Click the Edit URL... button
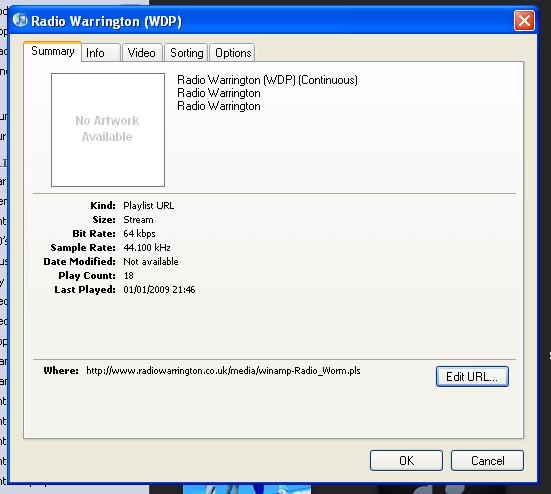The height and width of the screenshot is (494, 551). pyautogui.click(x=472, y=376)
